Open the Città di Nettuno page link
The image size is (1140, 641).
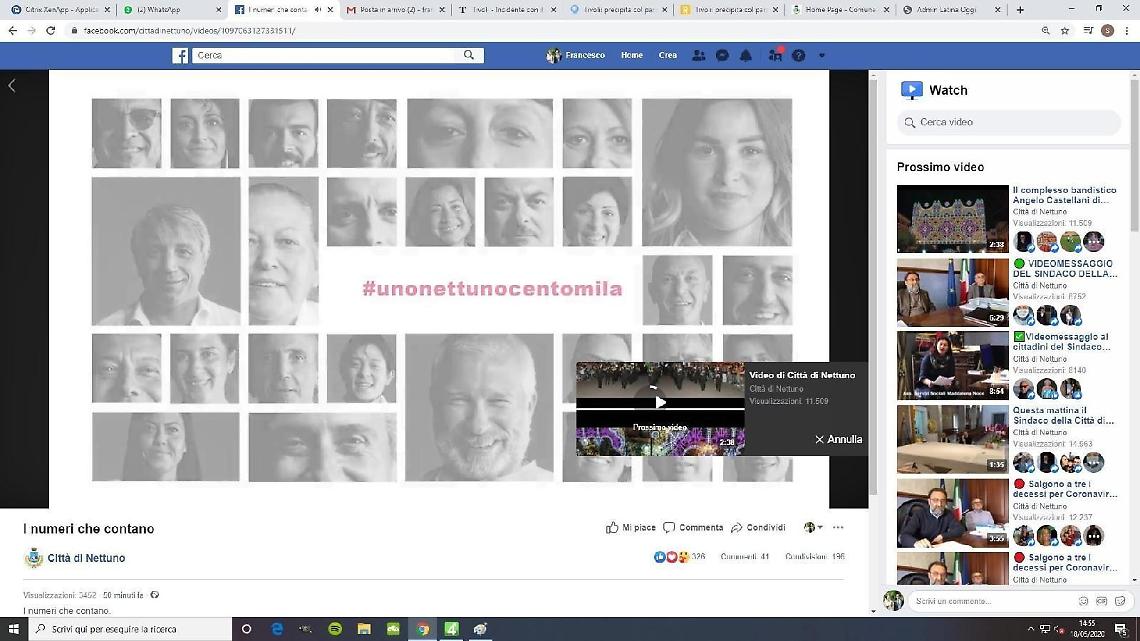(x=86, y=558)
